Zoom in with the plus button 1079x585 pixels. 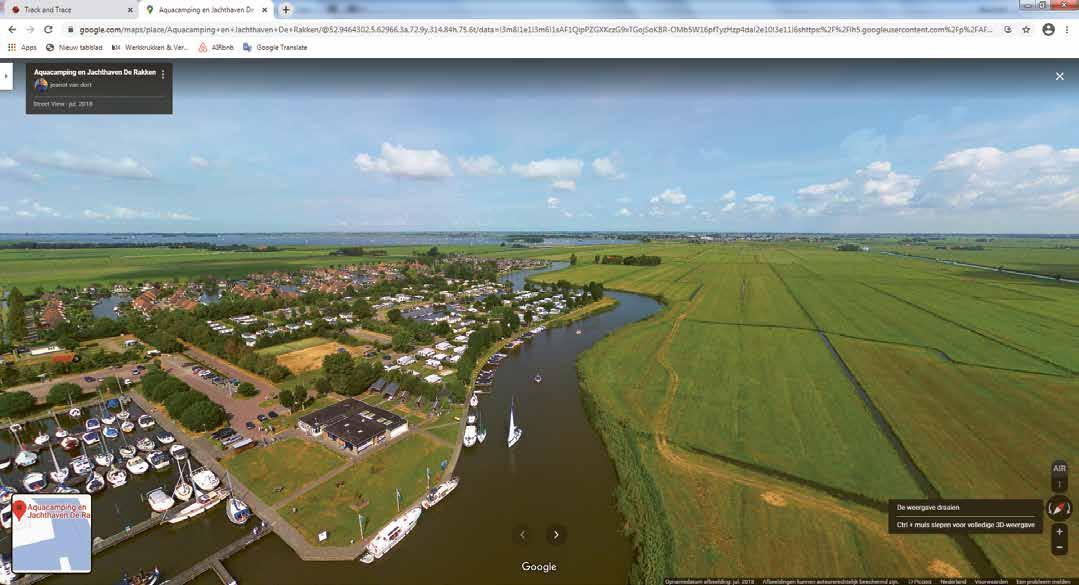(1059, 532)
